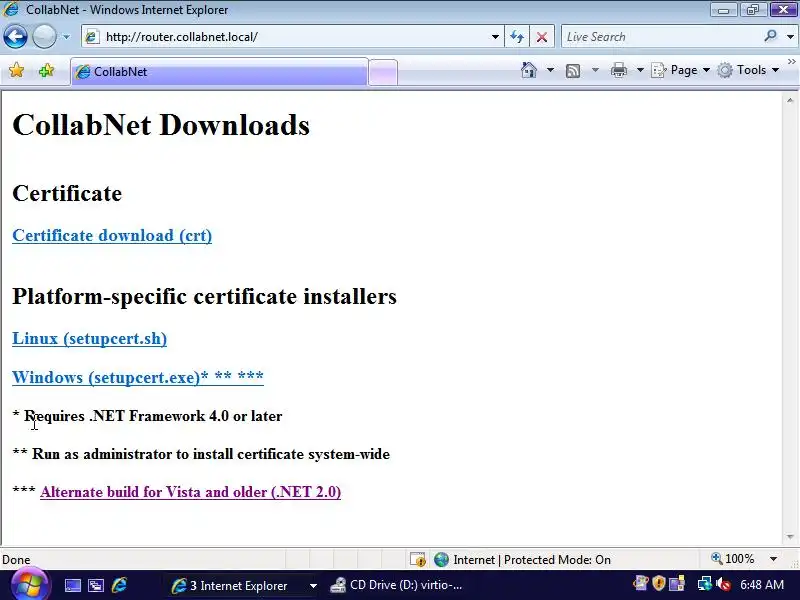This screenshot has height=600, width=800.
Task: Open the recent pages dropdown arrow
Action: click(x=66, y=37)
